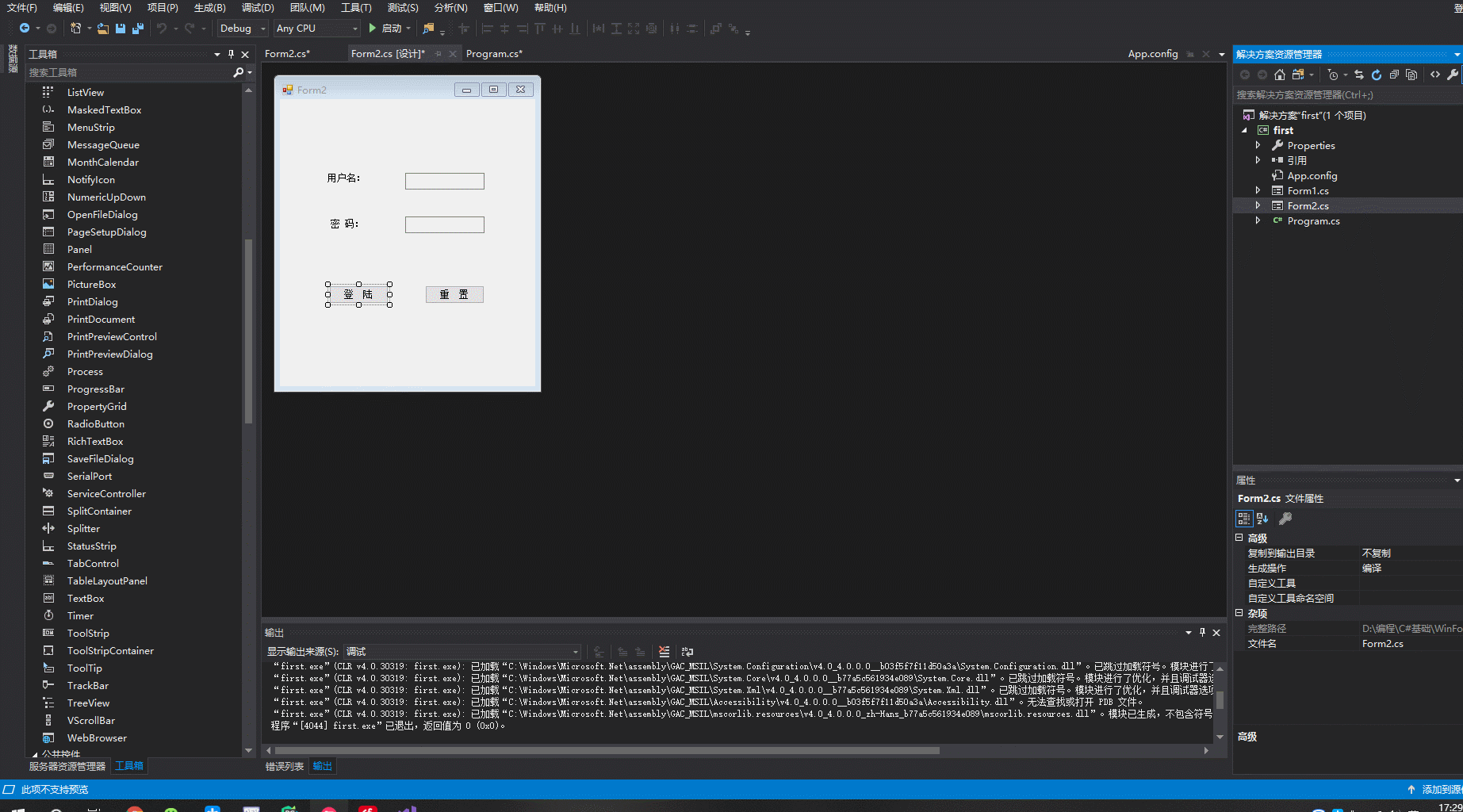Toggle auto-hide pin on the 输出 panel
Screen dimensions: 1463x812
[1203, 633]
